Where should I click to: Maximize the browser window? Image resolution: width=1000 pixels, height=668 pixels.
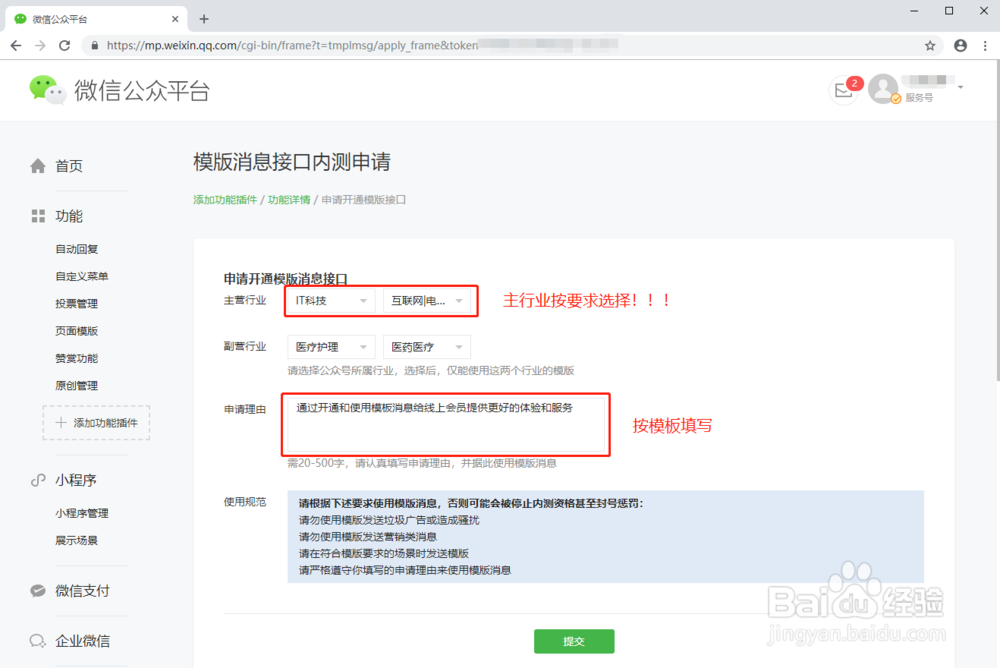(x=949, y=11)
